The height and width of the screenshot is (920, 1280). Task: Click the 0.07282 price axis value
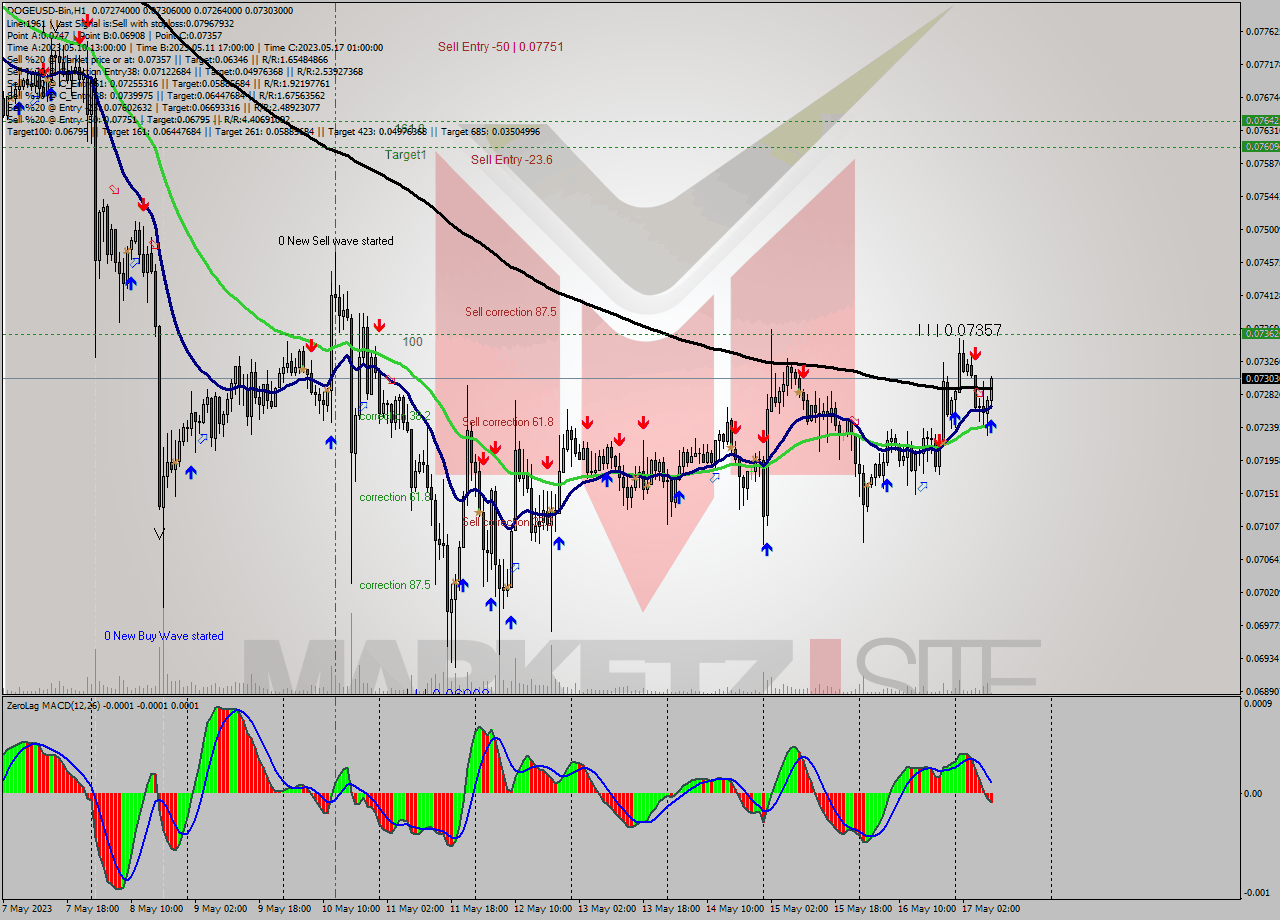click(x=1261, y=394)
